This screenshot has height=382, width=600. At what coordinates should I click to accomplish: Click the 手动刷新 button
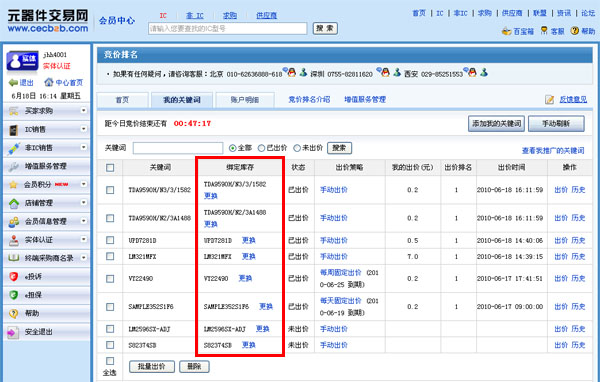point(556,124)
